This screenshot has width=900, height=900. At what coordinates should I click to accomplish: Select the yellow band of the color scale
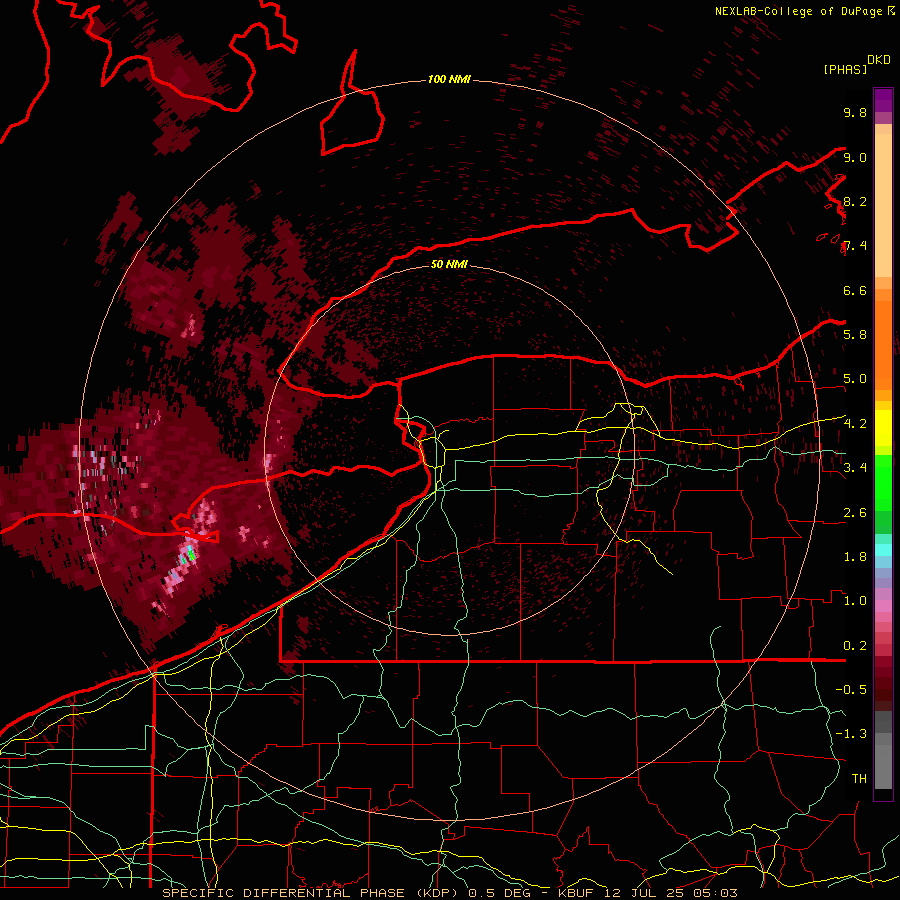tap(883, 428)
